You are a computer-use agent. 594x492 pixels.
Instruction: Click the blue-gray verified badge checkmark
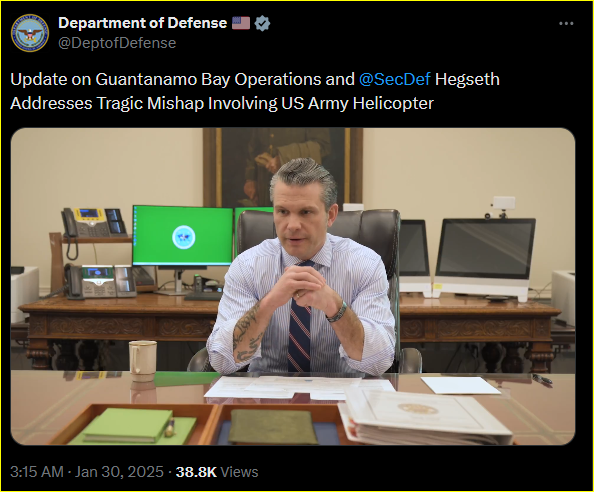[x=262, y=23]
